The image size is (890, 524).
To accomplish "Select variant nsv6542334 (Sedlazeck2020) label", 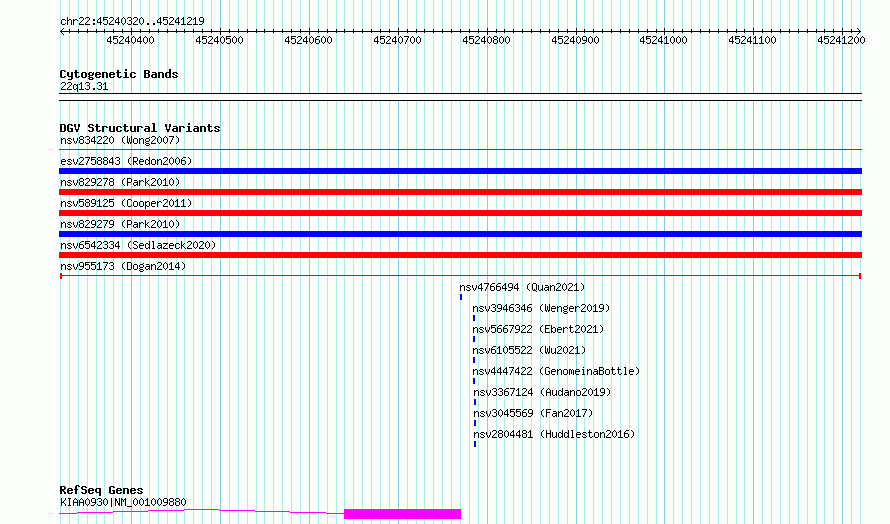I will (x=138, y=245).
